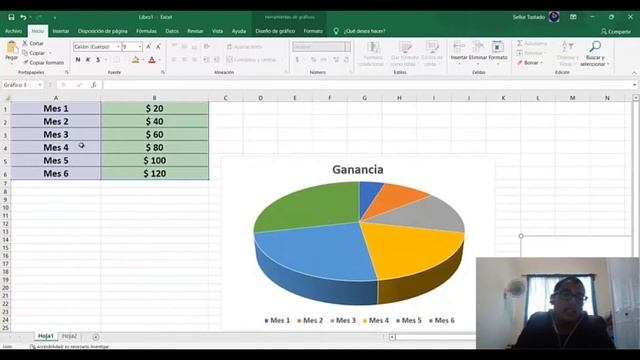The image size is (640, 360).
Task: Decrease font size with small A icon
Action: click(x=158, y=47)
